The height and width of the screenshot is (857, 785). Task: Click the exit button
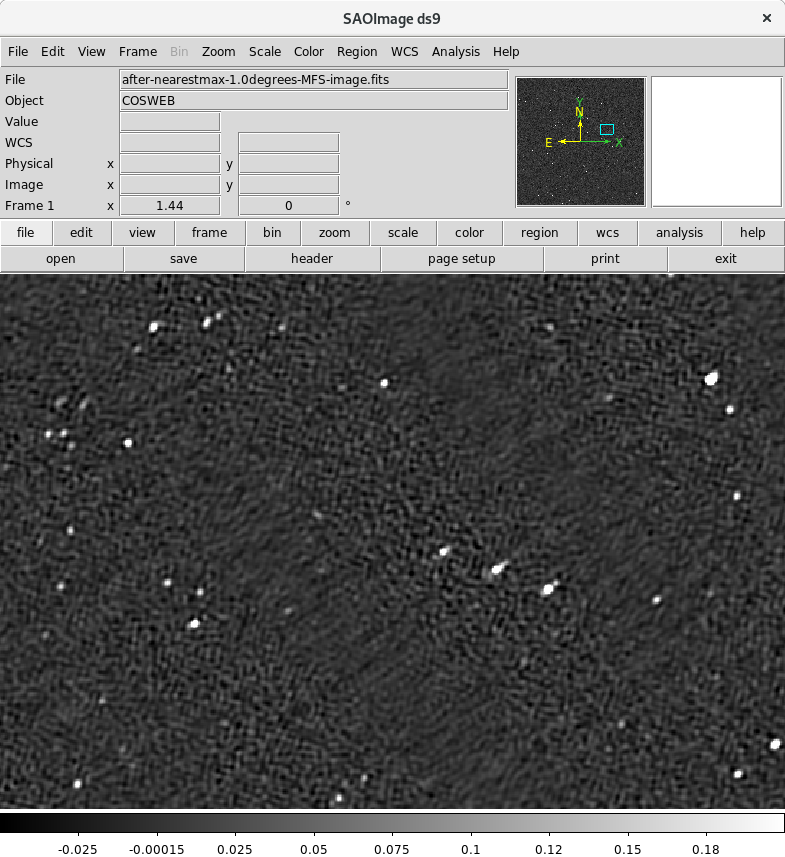[726, 259]
